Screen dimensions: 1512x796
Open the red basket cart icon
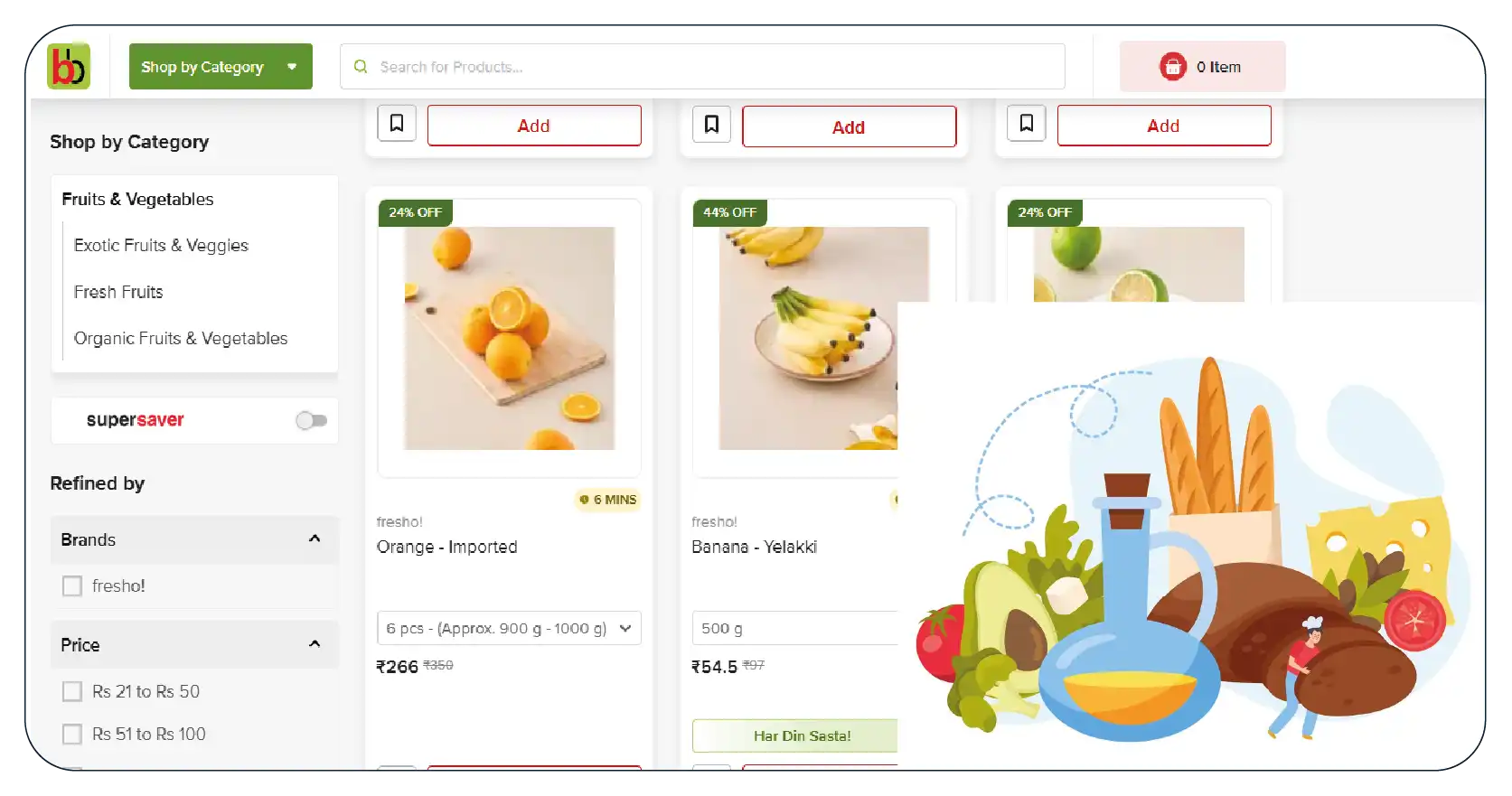coord(1172,66)
